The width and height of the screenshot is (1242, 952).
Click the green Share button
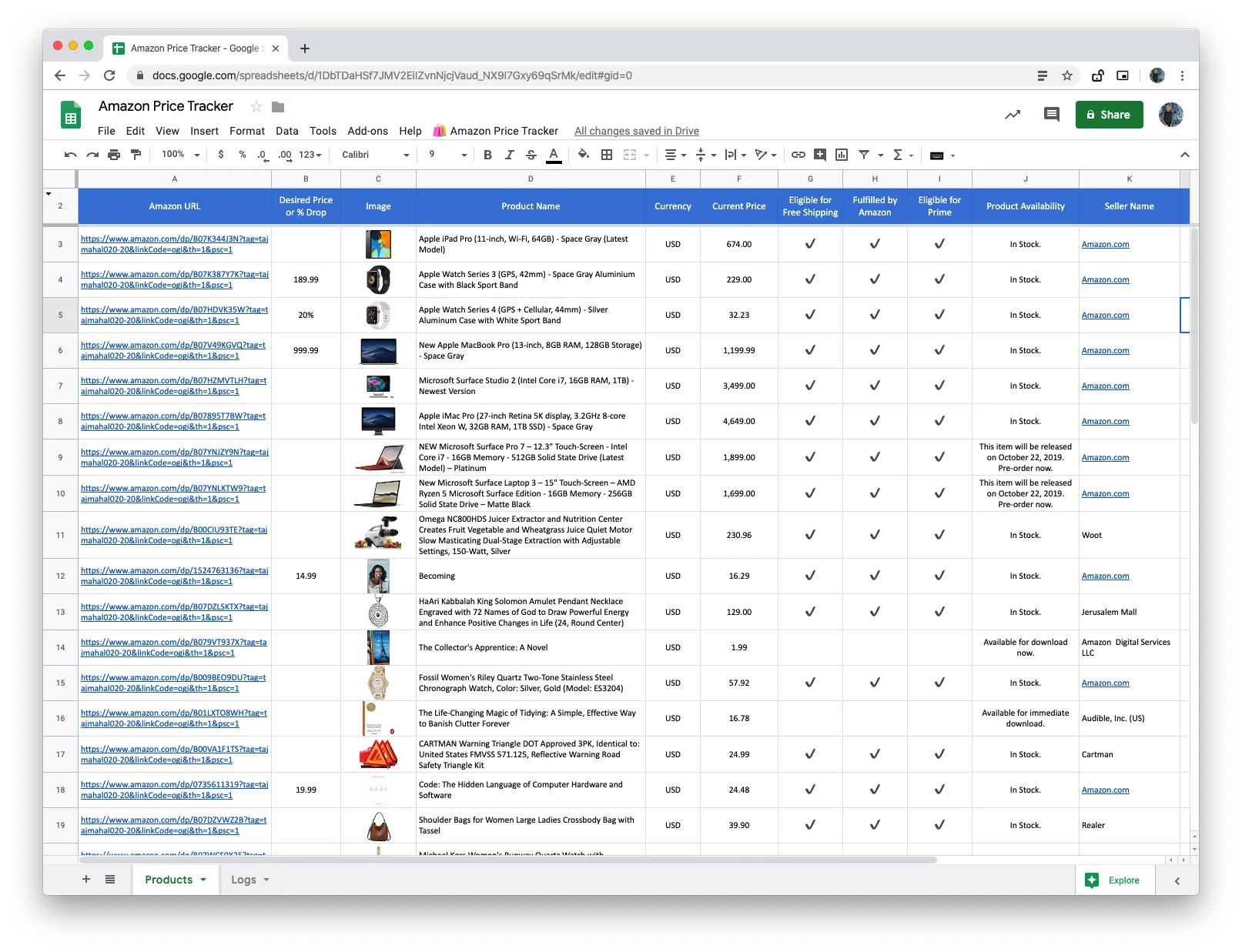point(1109,115)
